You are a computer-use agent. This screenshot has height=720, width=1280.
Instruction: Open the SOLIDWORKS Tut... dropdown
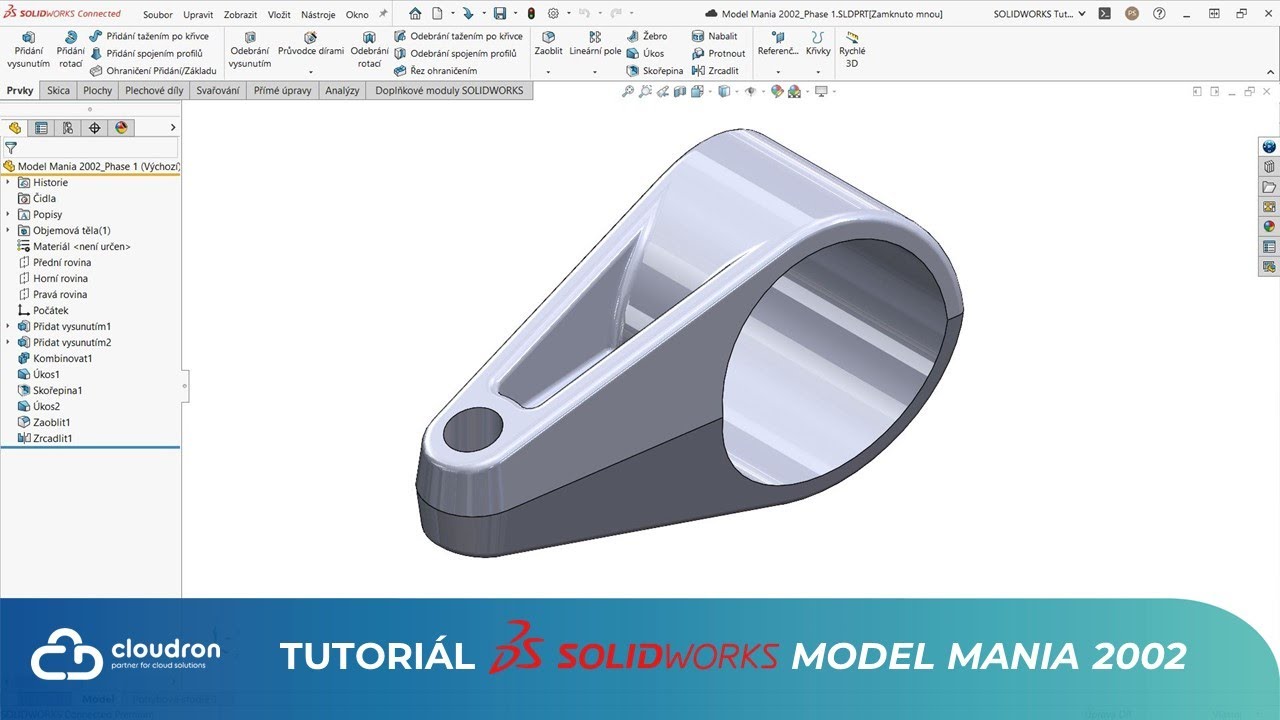[1039, 14]
